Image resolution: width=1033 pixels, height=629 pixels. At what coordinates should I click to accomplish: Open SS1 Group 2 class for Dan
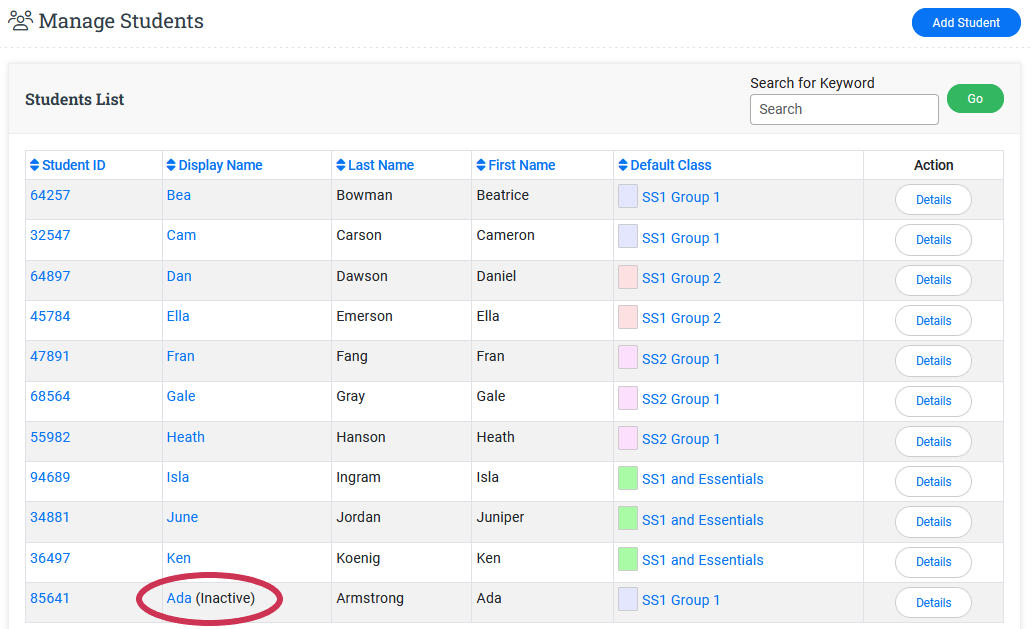point(680,278)
